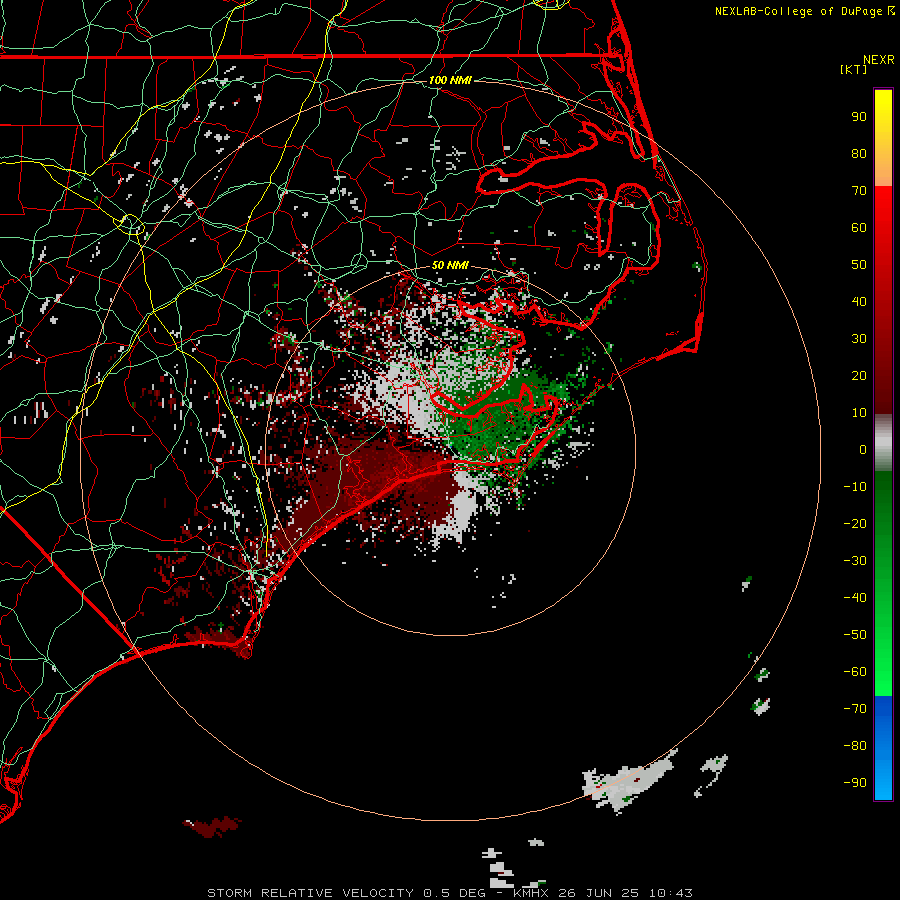Click the KT units label above the color bar
Image resolution: width=900 pixels, height=900 pixels.
(854, 69)
